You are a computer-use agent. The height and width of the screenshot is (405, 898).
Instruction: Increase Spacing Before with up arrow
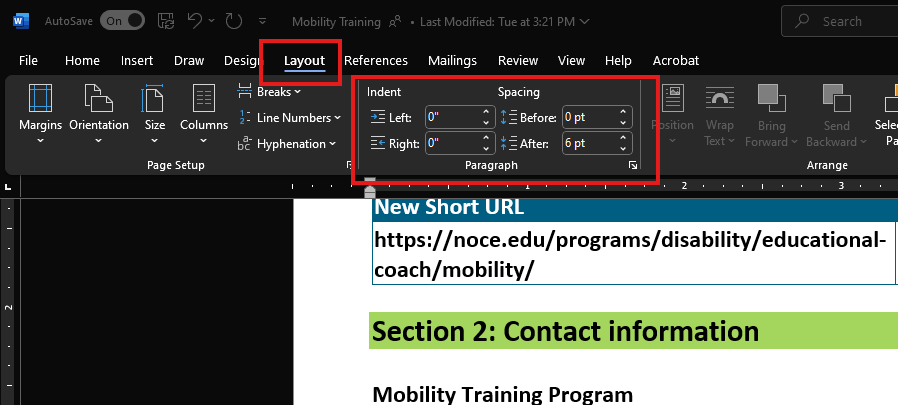624,112
